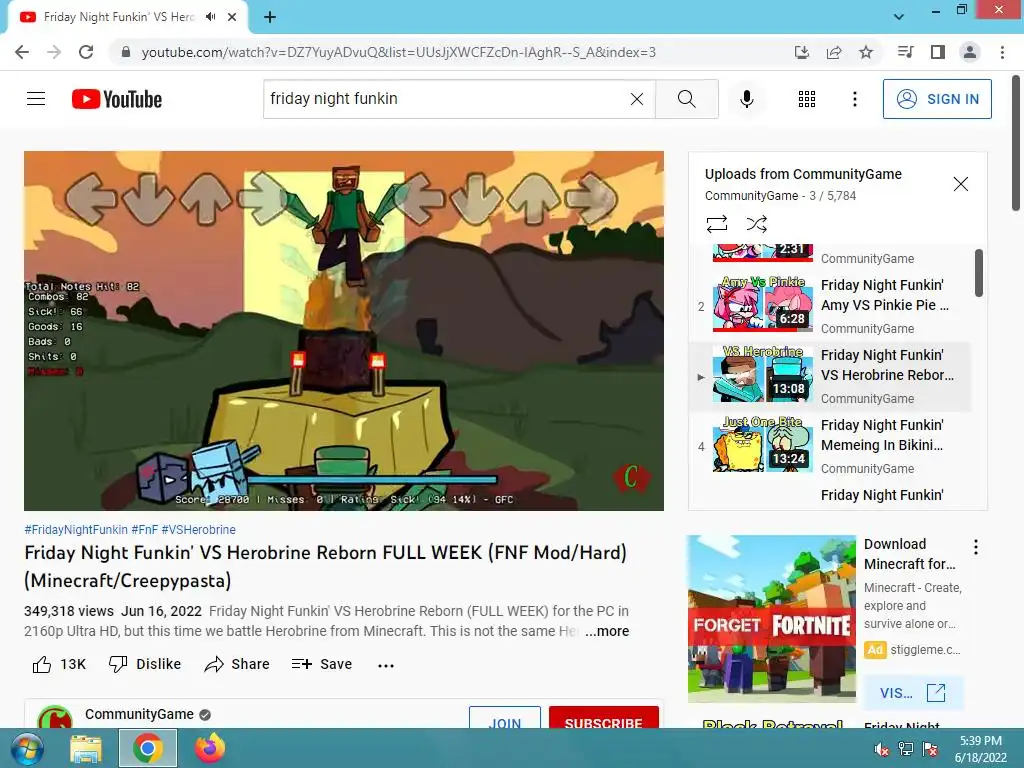1024x768 pixels.
Task: Open the Minecraft ad options menu
Action: (x=976, y=547)
